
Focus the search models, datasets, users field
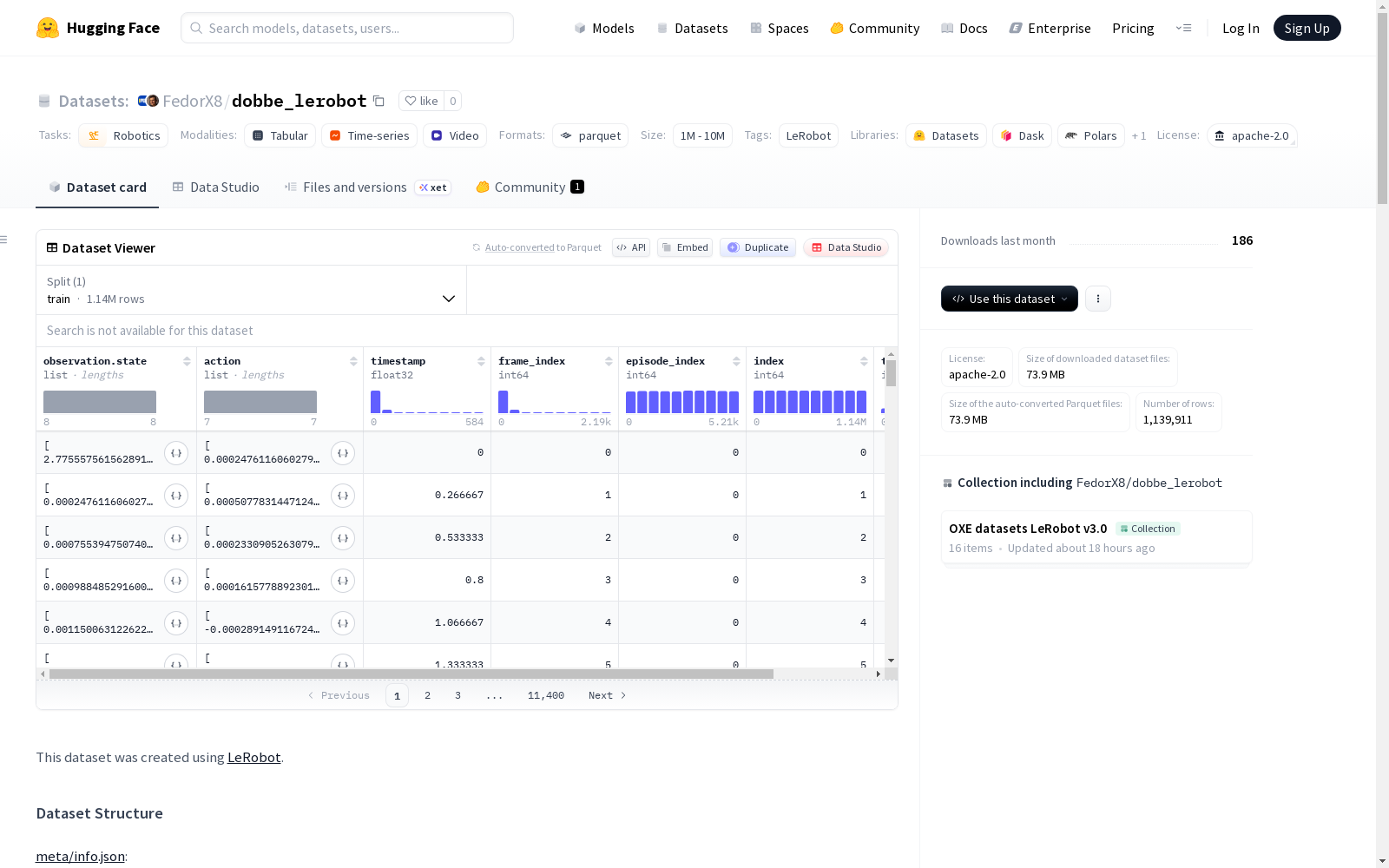347,28
